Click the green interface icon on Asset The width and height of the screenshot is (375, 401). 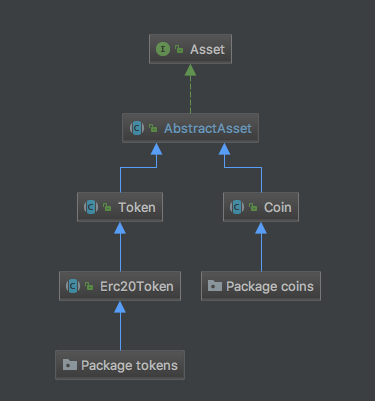pyautogui.click(x=163, y=49)
